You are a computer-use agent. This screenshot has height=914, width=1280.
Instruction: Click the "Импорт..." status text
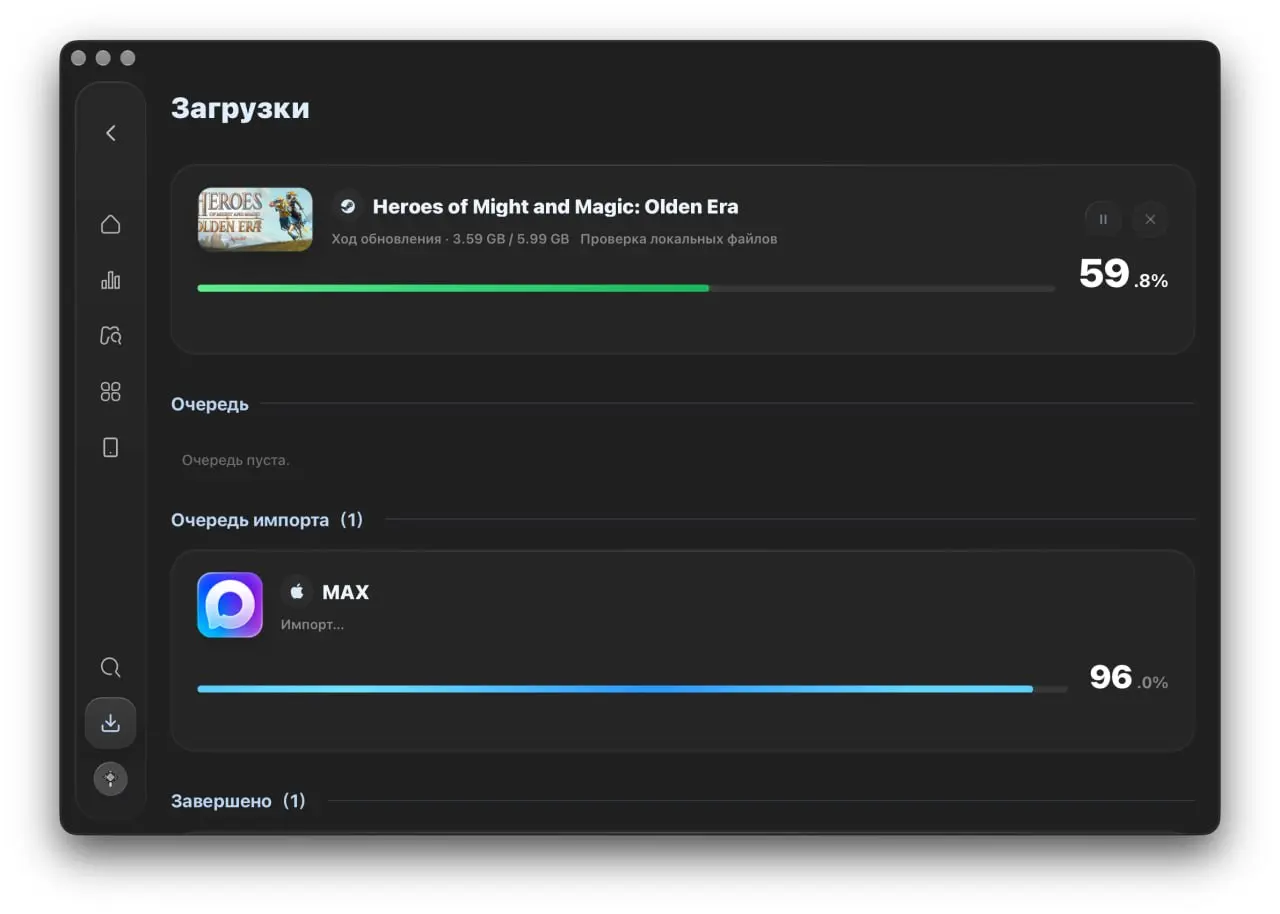[x=313, y=625]
